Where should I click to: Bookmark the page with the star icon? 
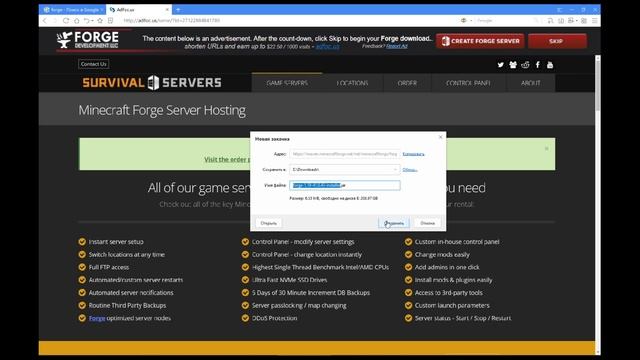(100, 20)
